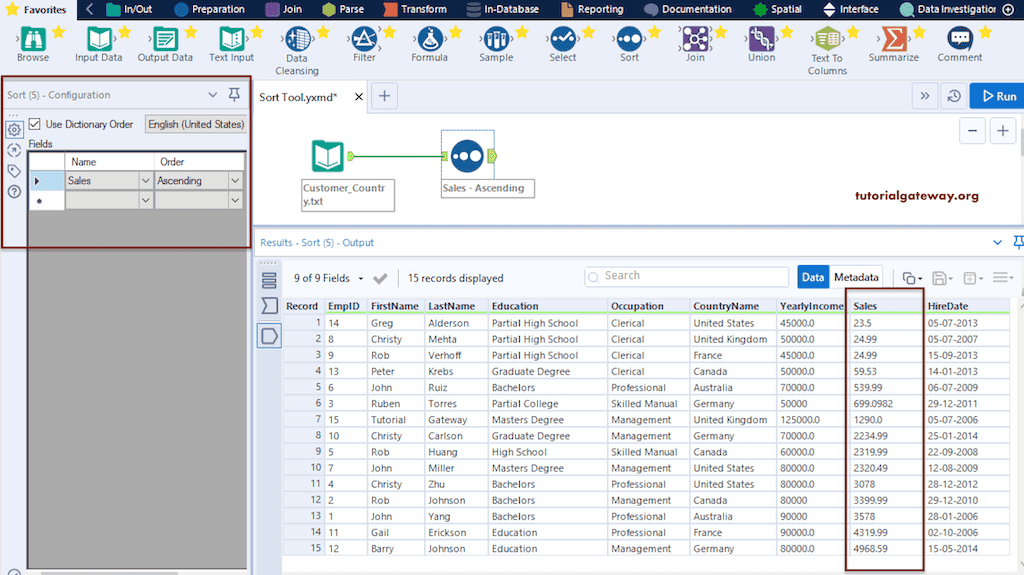Open the Preparation tool category tab

(x=209, y=9)
